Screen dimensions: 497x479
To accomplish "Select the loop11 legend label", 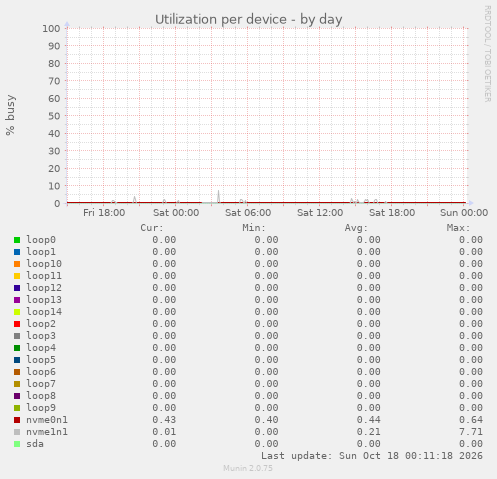I will [44, 276].
